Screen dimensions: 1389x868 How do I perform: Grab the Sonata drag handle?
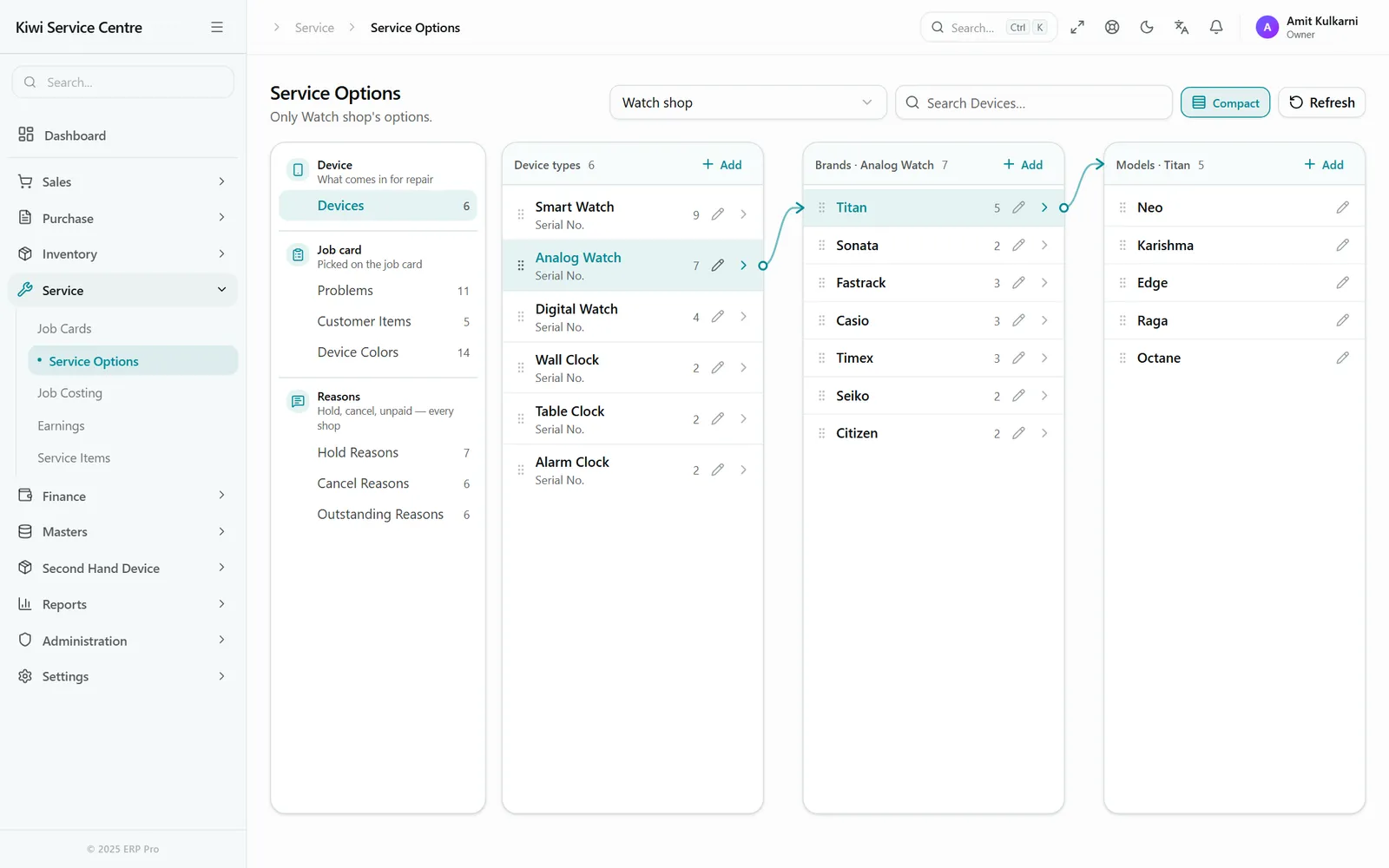821,246
